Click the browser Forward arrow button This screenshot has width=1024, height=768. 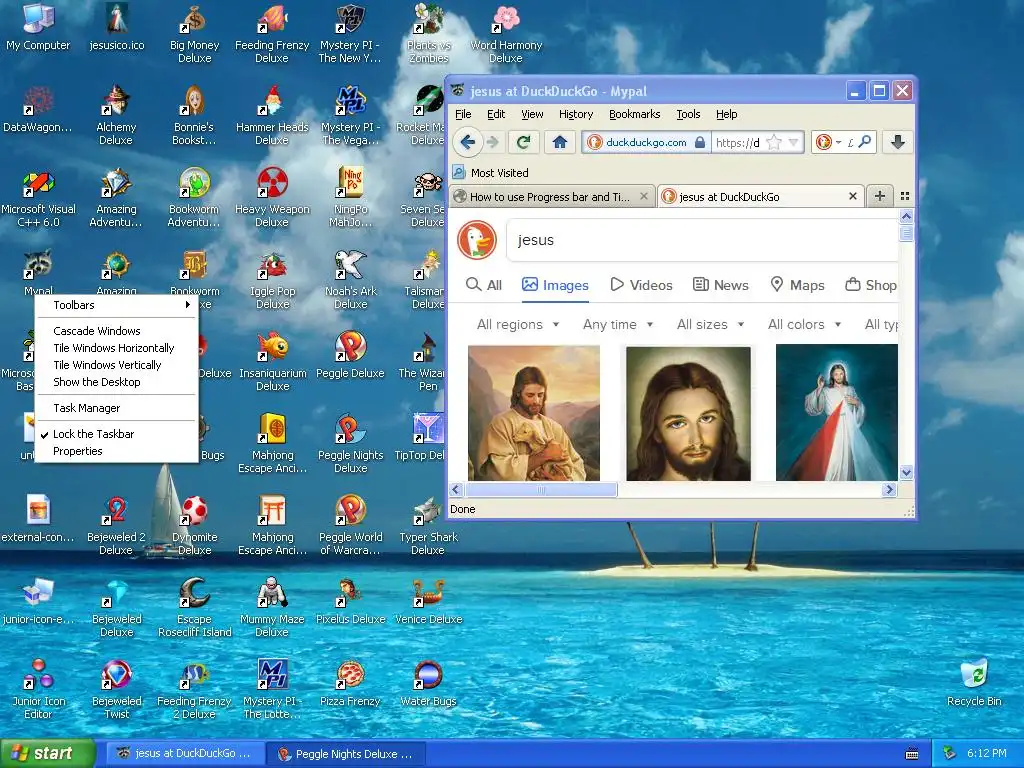coord(493,142)
